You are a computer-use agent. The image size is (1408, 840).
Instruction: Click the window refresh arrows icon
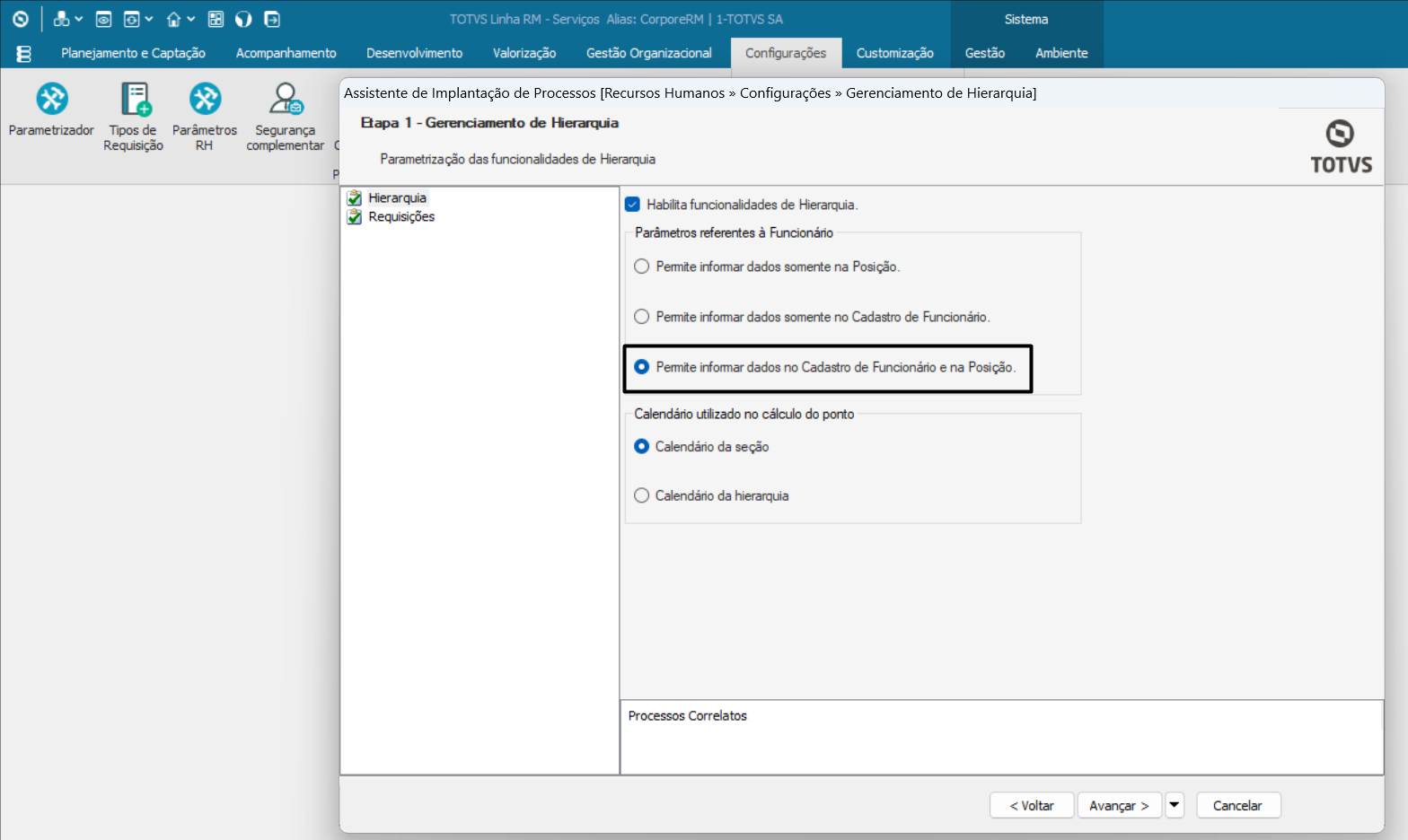[131, 19]
